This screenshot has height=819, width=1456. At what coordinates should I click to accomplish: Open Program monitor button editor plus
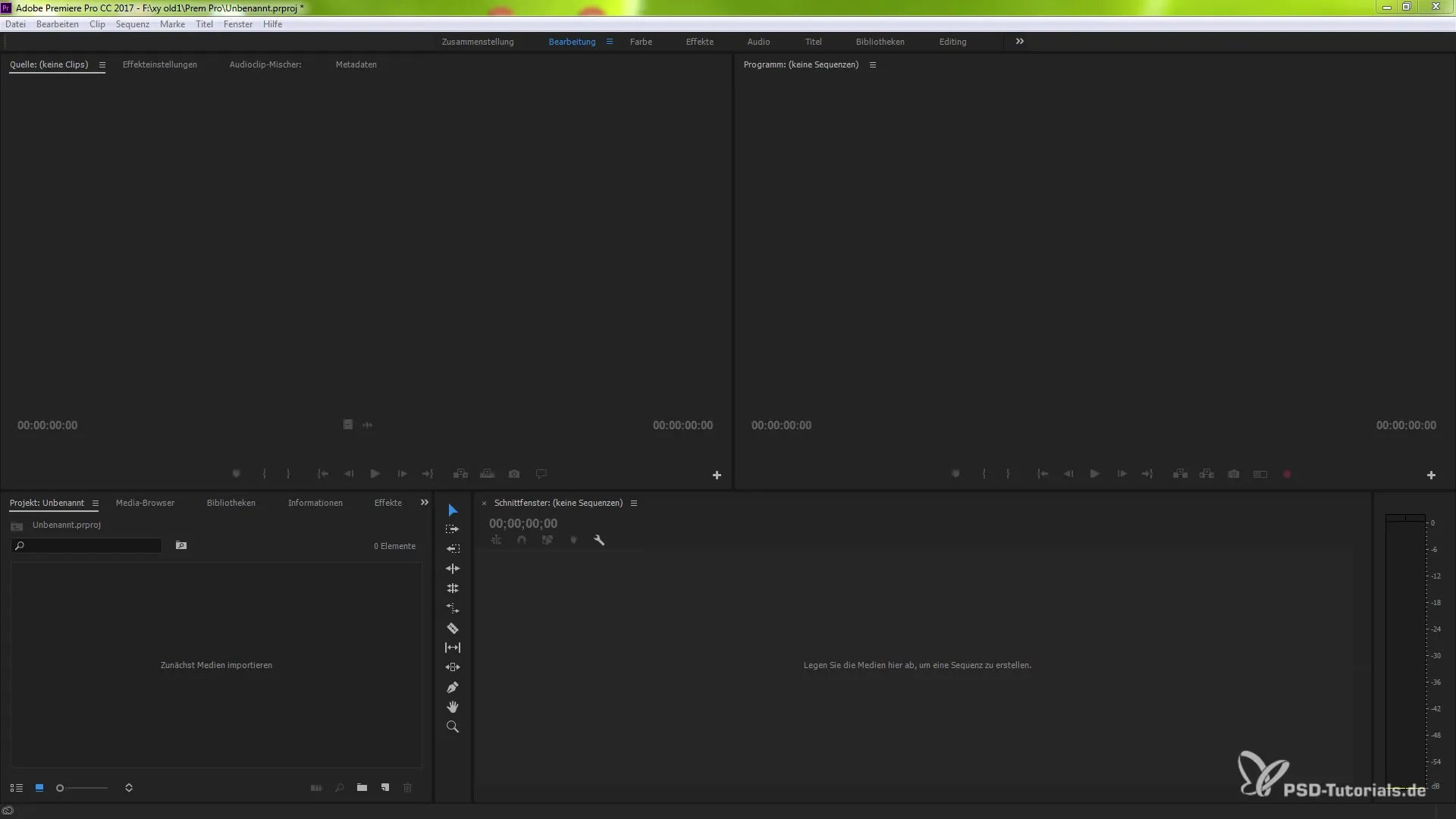[x=1431, y=475]
